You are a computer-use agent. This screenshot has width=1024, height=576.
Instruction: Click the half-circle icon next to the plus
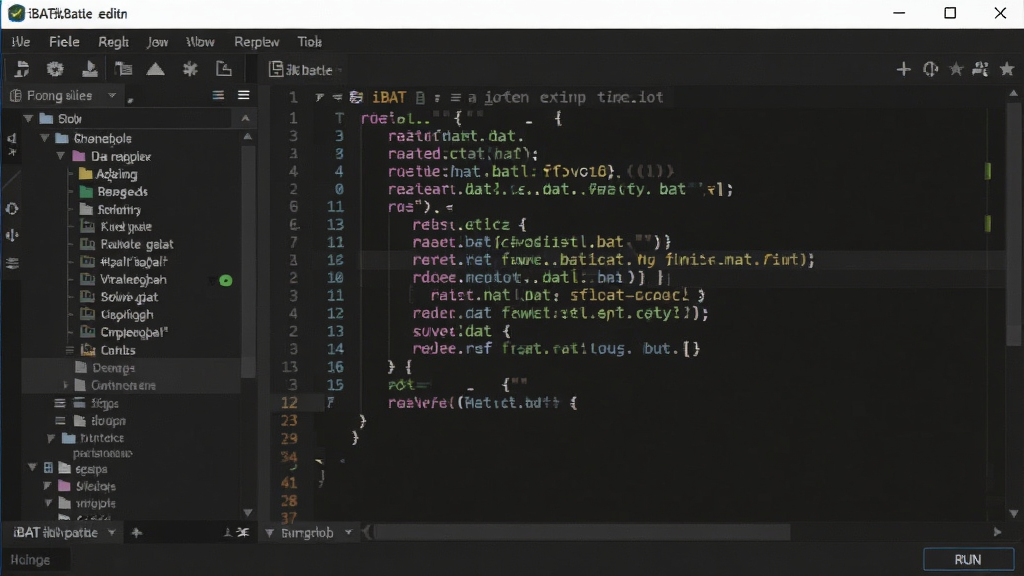(x=930, y=69)
